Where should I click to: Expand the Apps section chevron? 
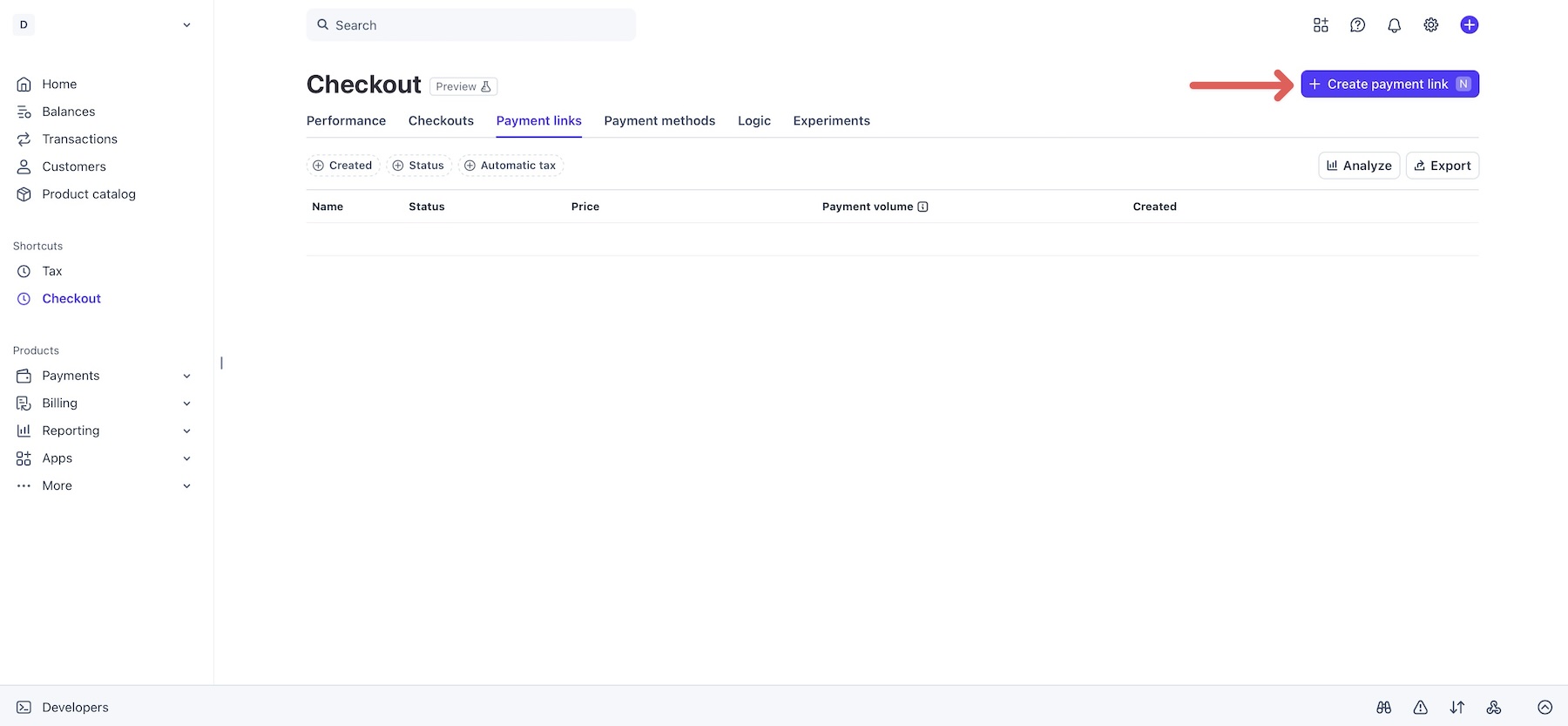point(186,458)
